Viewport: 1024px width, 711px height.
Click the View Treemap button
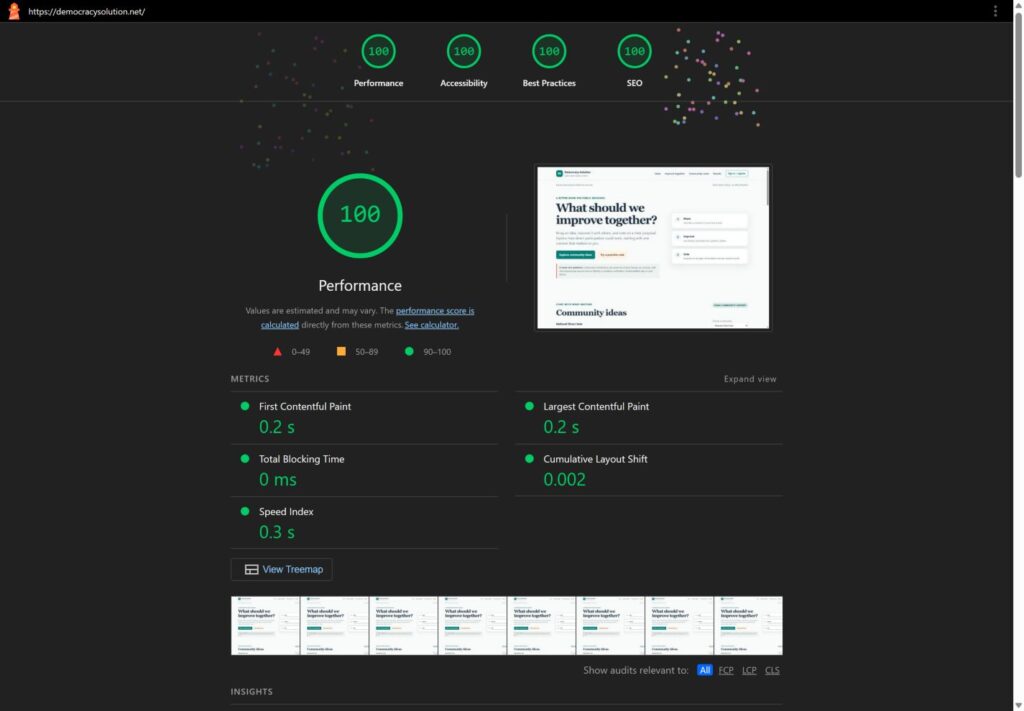coord(281,569)
